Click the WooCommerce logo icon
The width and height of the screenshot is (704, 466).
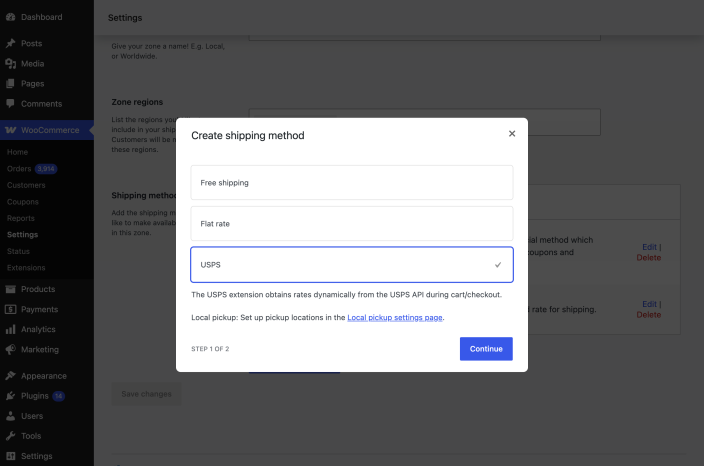pos(11,130)
